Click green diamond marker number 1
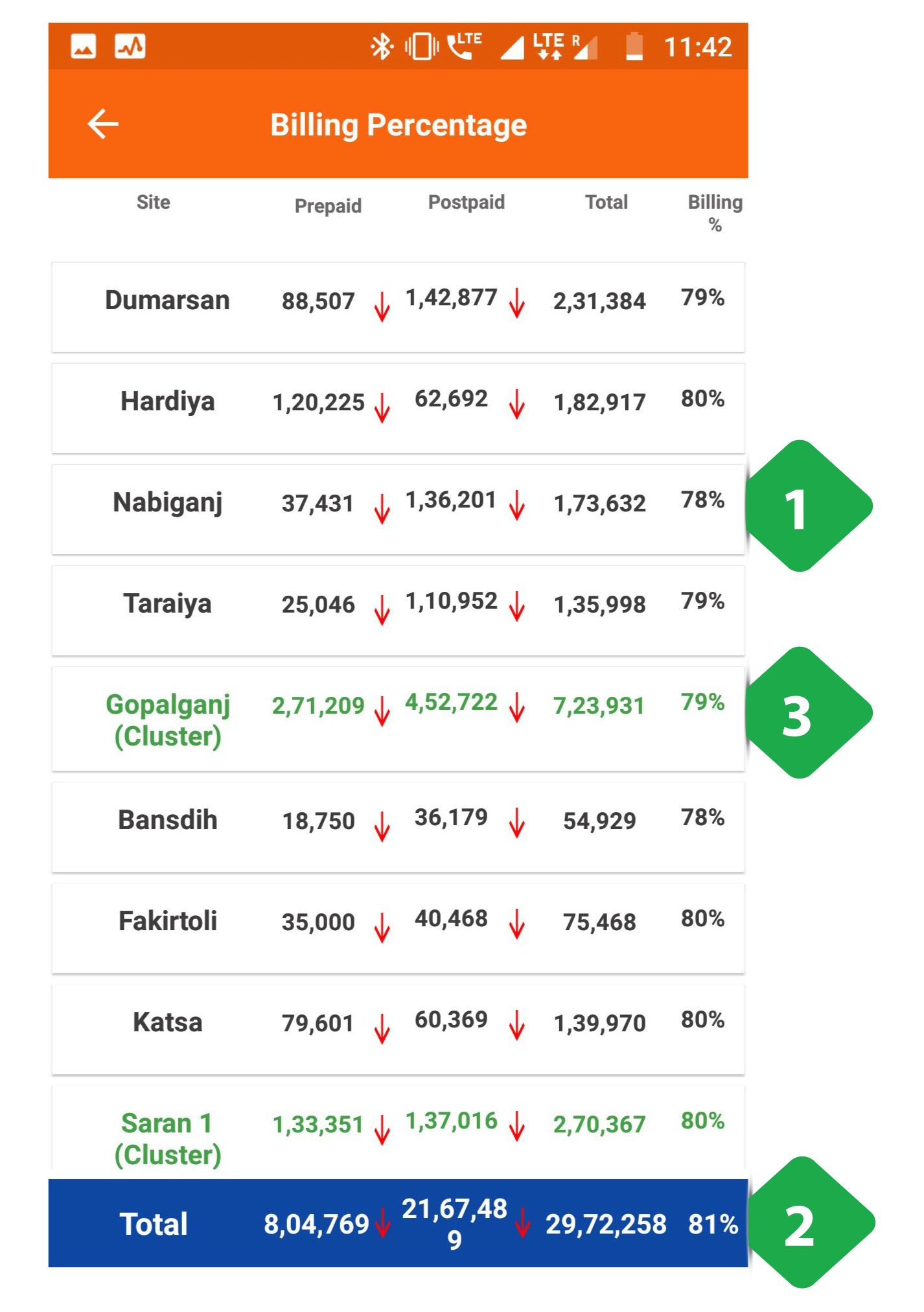924x1312 pixels. 807,506
